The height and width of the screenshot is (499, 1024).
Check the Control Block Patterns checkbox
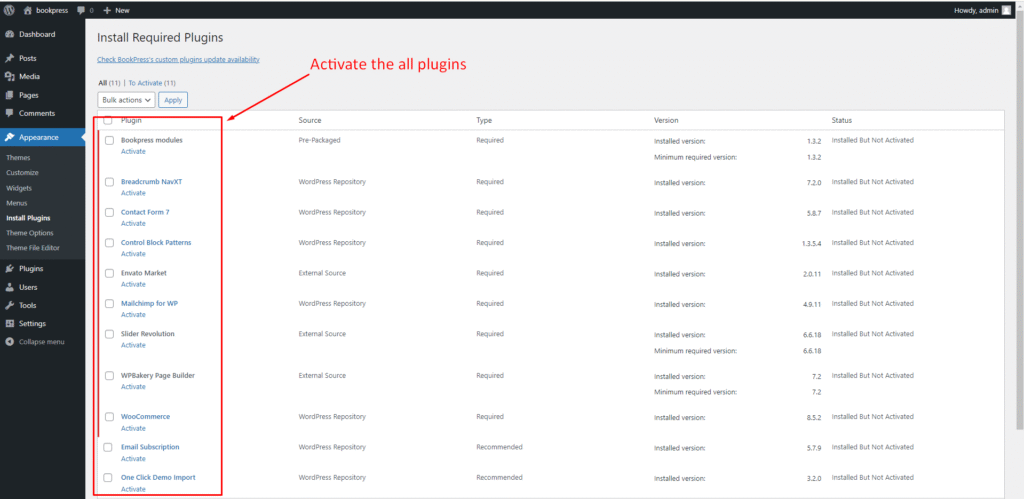tap(110, 242)
